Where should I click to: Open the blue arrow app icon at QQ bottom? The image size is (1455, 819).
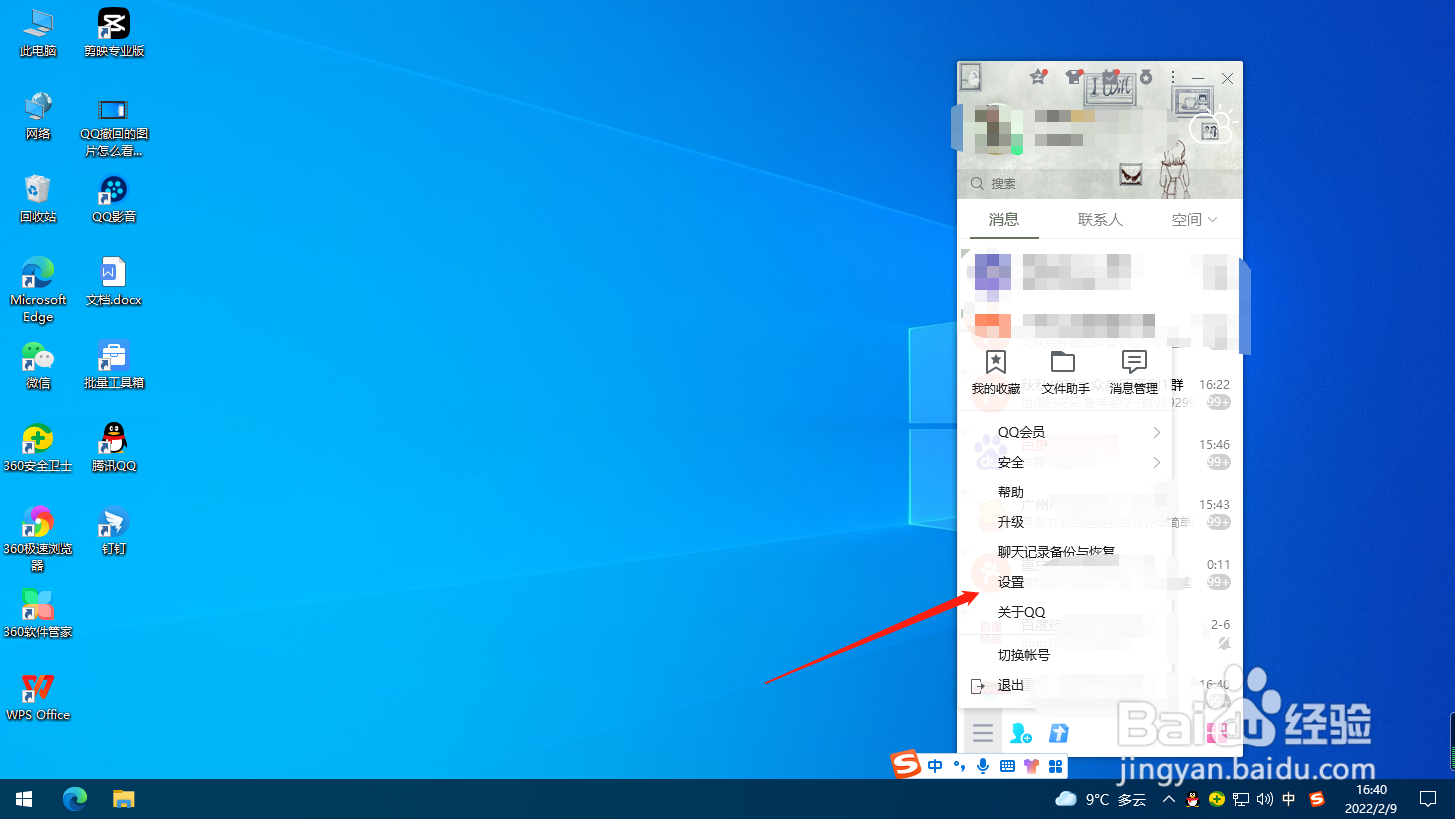click(1059, 734)
